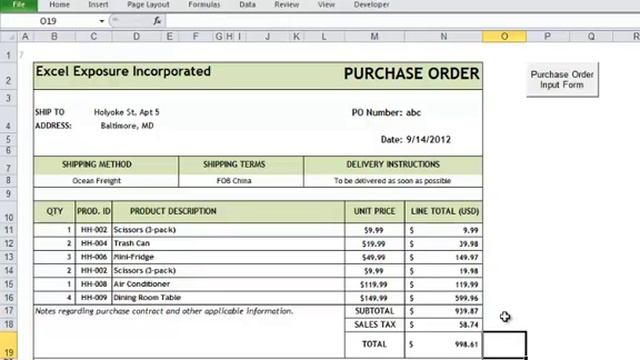This screenshot has height=360, width=640.
Task: Open the Data ribbon tab
Action: point(247,5)
